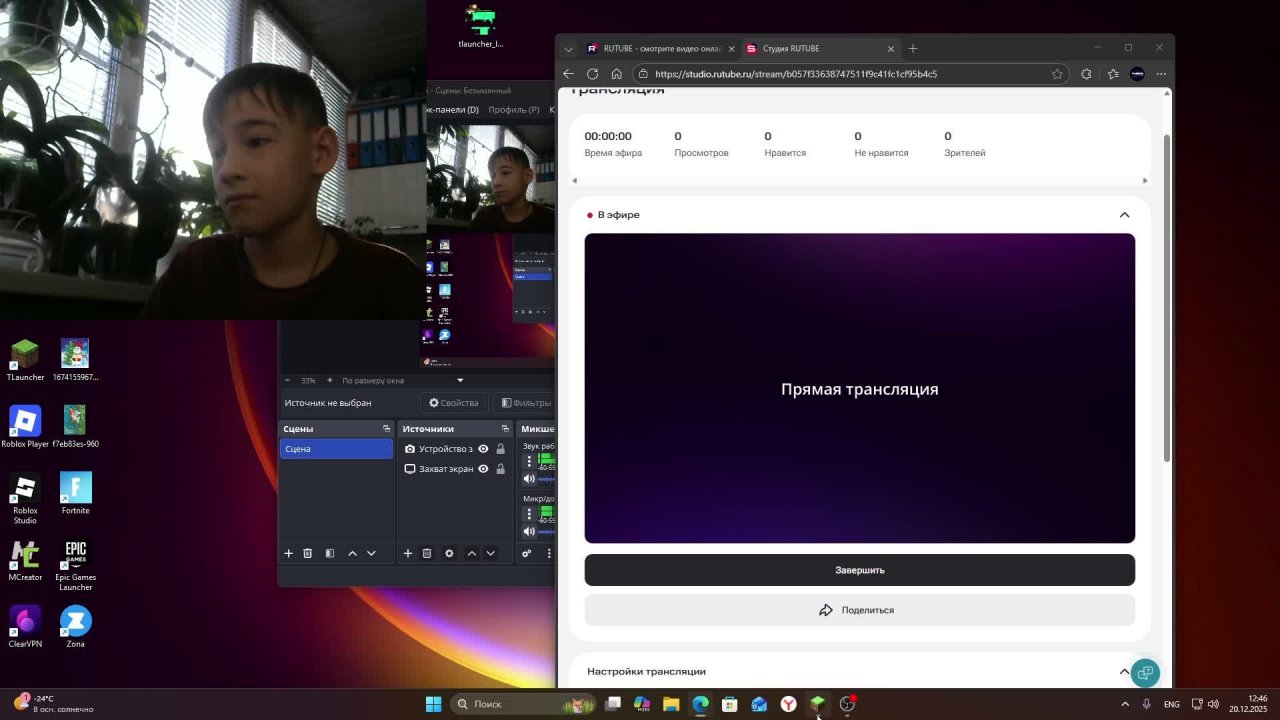
Task: Open the OBS mixer panel options menu
Action: pyautogui.click(x=548, y=553)
